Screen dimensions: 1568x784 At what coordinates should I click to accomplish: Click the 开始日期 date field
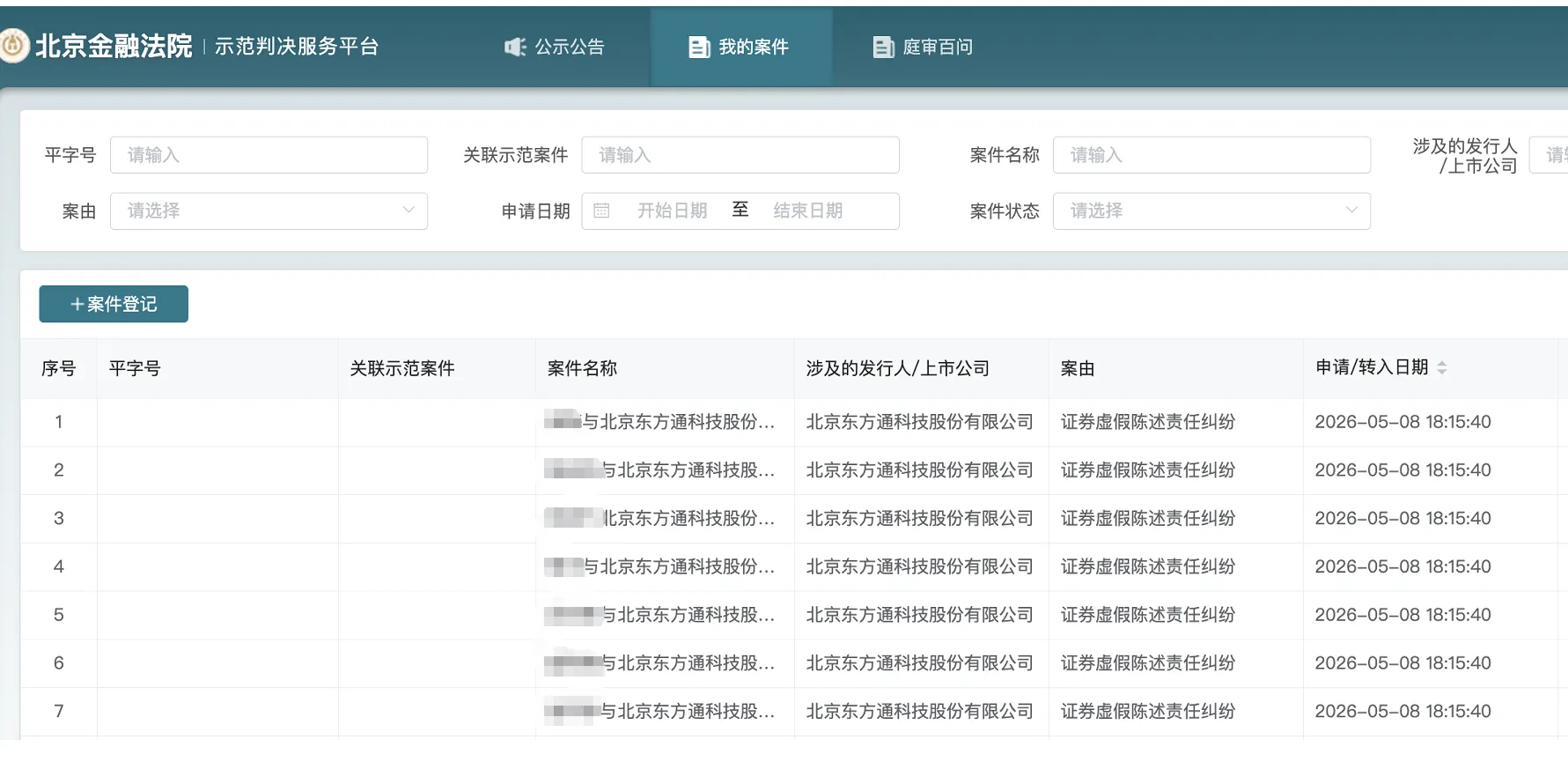coord(673,211)
